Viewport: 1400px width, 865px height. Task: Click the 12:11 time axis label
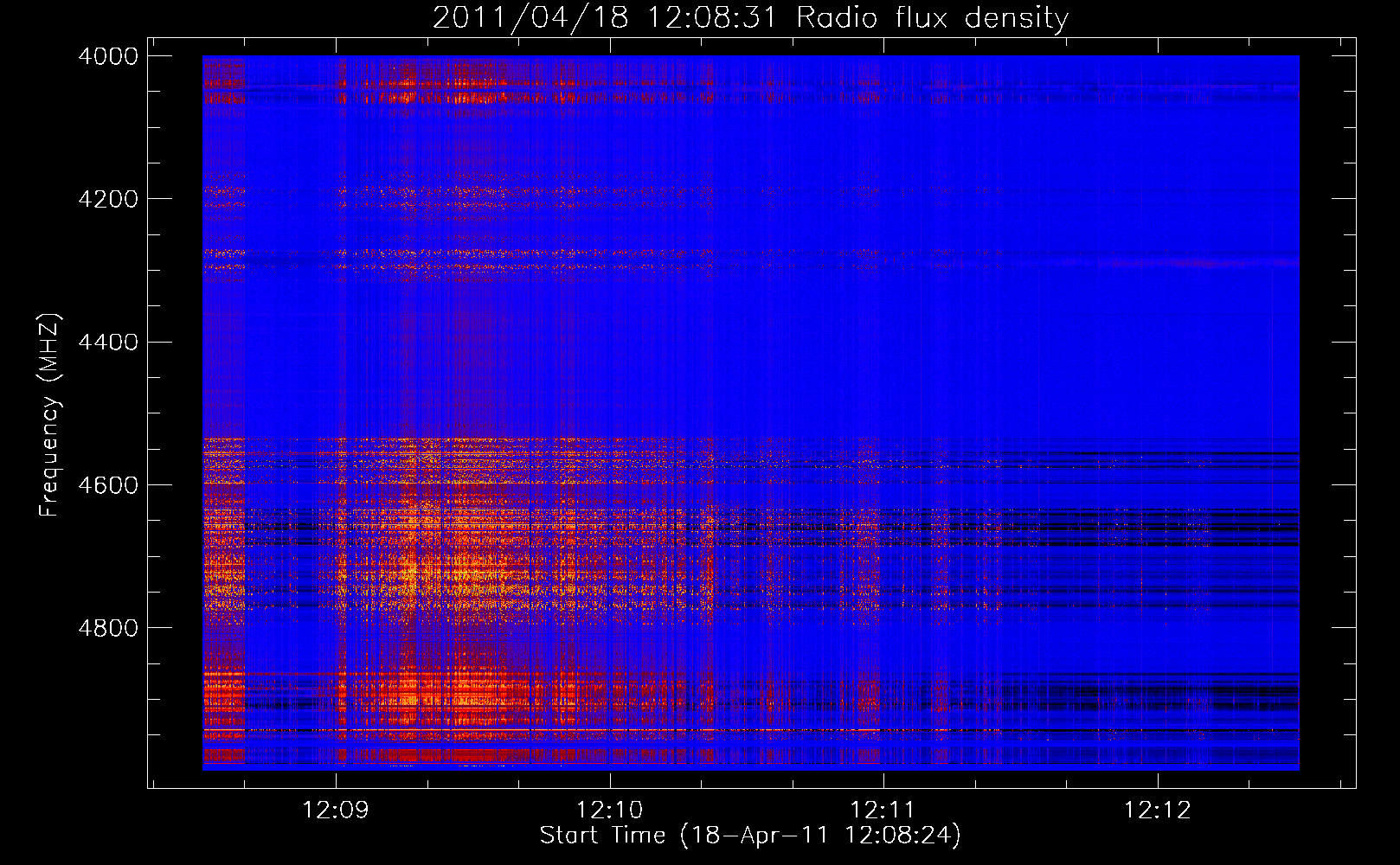(883, 811)
